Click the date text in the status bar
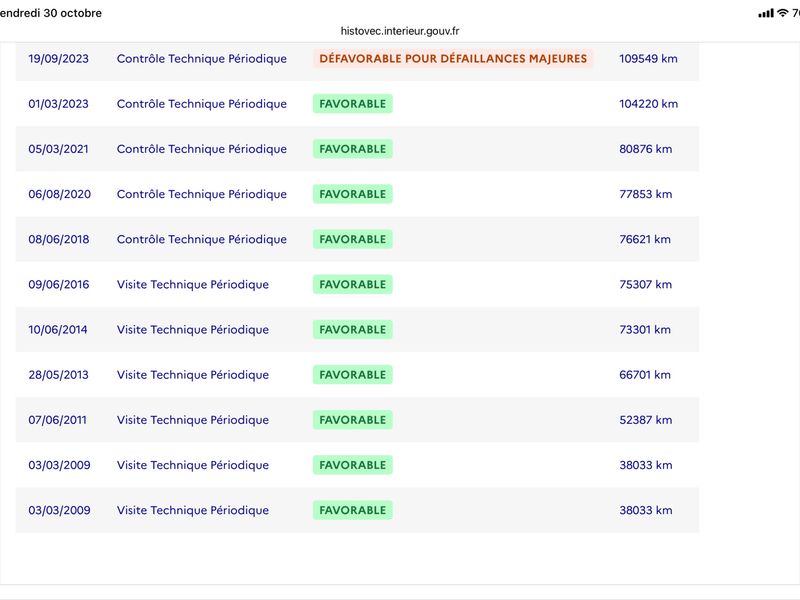 pos(51,13)
